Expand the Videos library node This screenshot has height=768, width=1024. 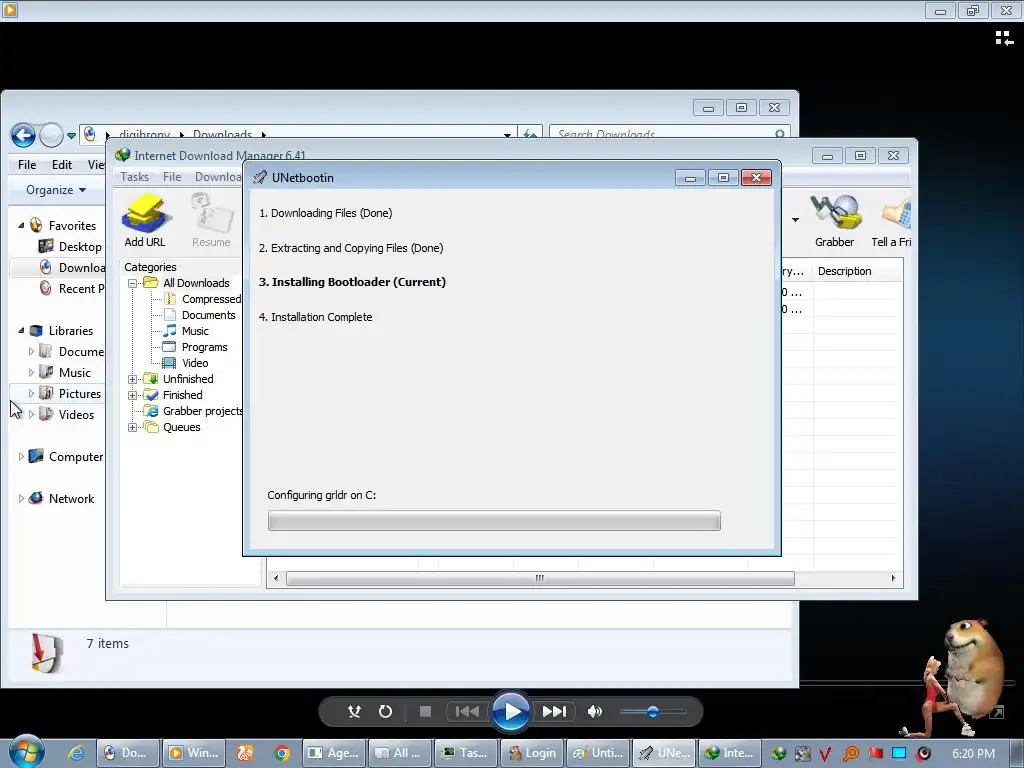point(31,414)
